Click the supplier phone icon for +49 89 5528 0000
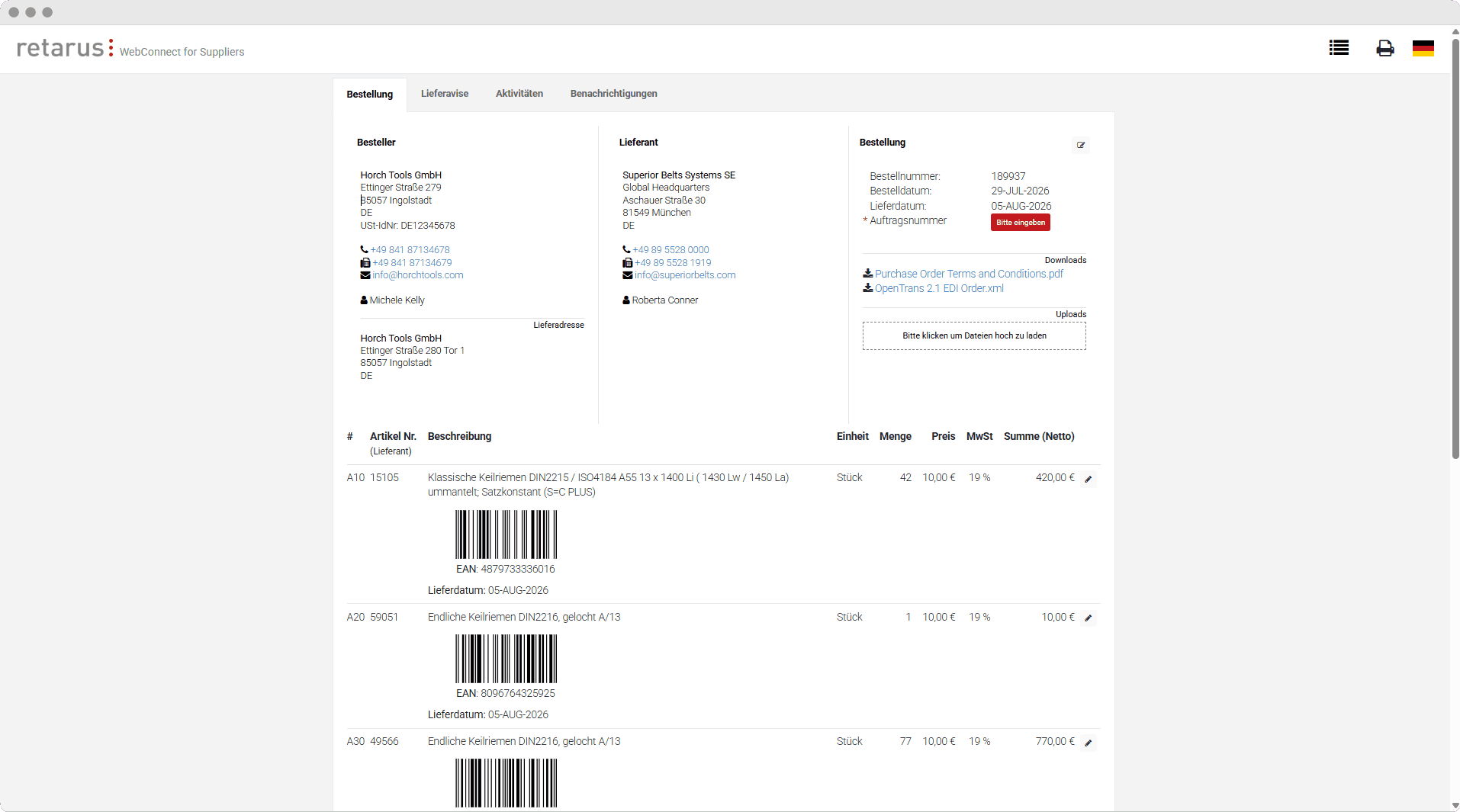 point(626,250)
